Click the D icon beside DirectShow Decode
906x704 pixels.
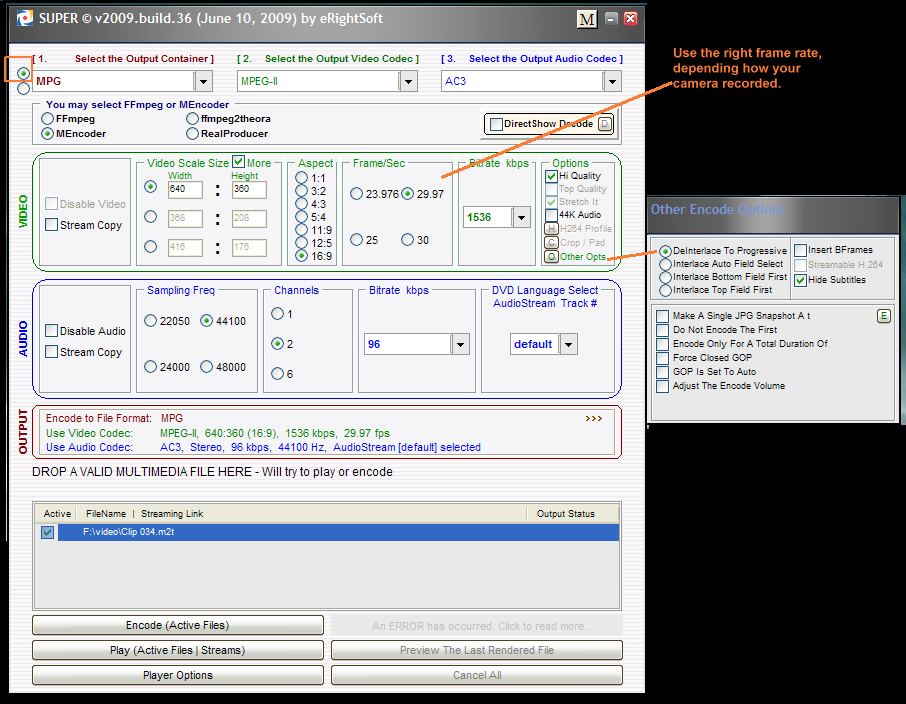coord(604,124)
